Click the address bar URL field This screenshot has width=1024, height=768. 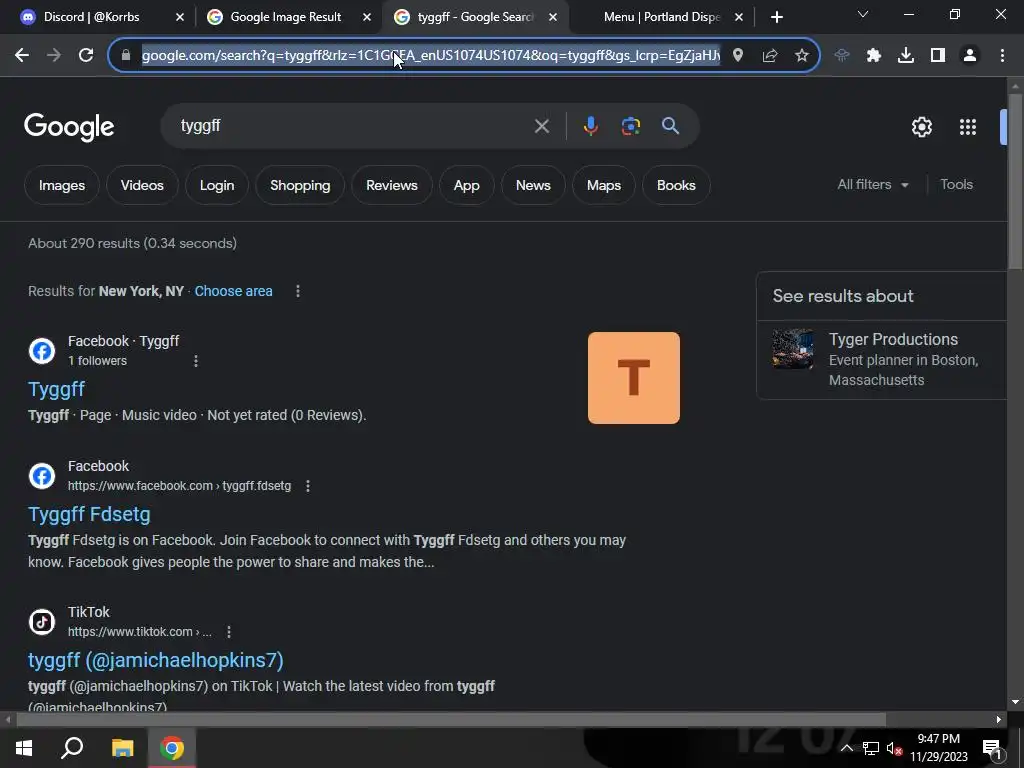coord(431,56)
